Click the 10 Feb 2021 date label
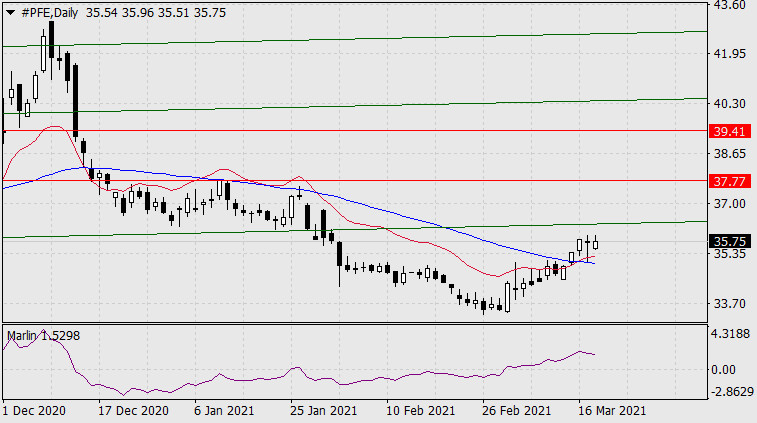This screenshot has height=423, width=757. click(x=421, y=411)
